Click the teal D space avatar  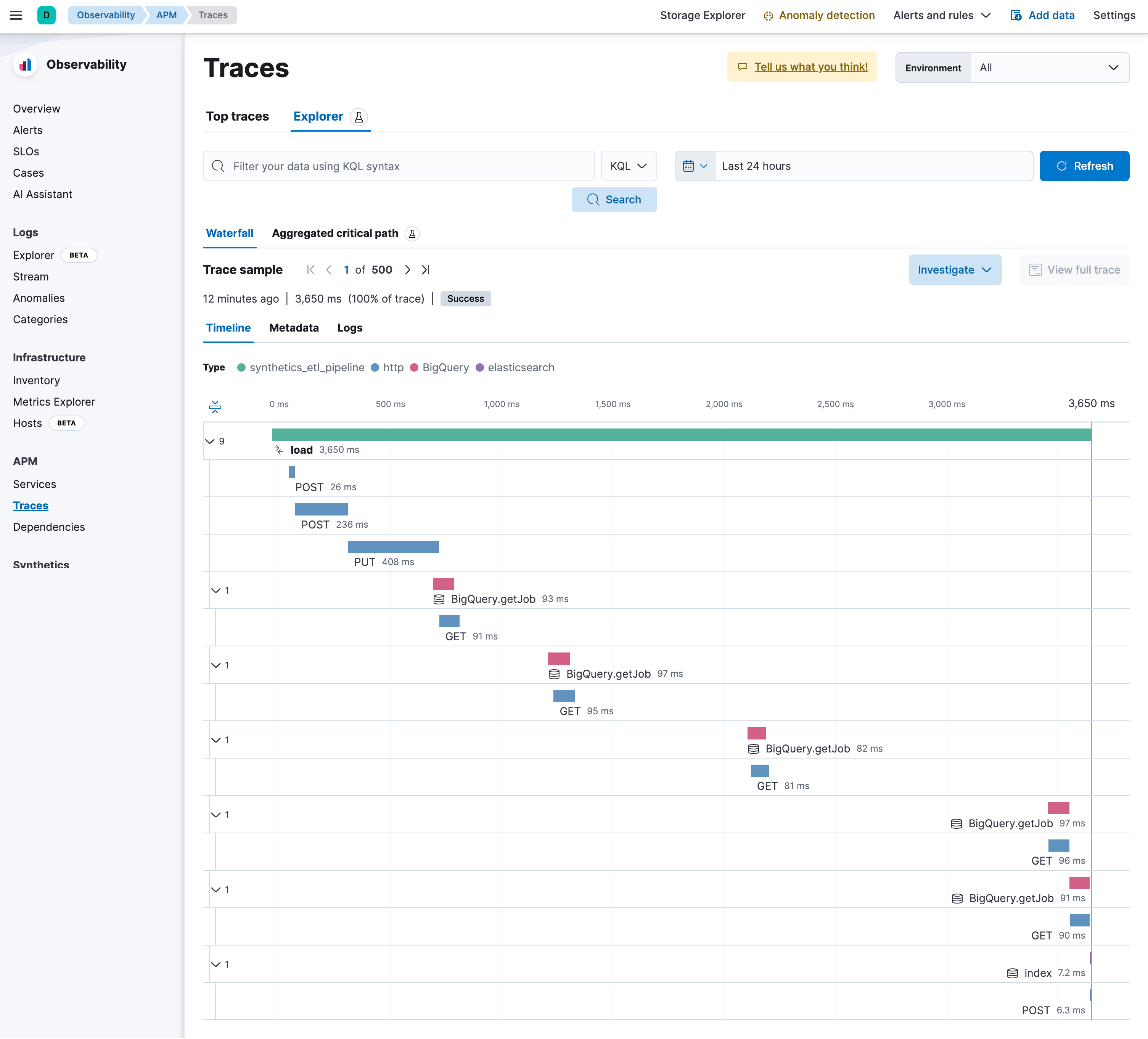tap(46, 15)
